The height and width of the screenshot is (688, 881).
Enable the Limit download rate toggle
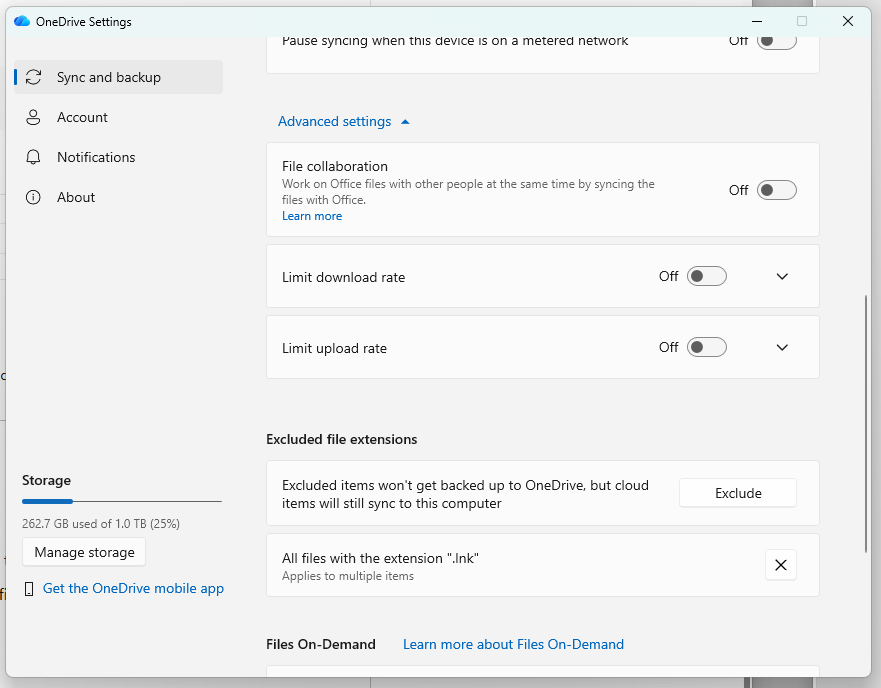pyautogui.click(x=706, y=276)
